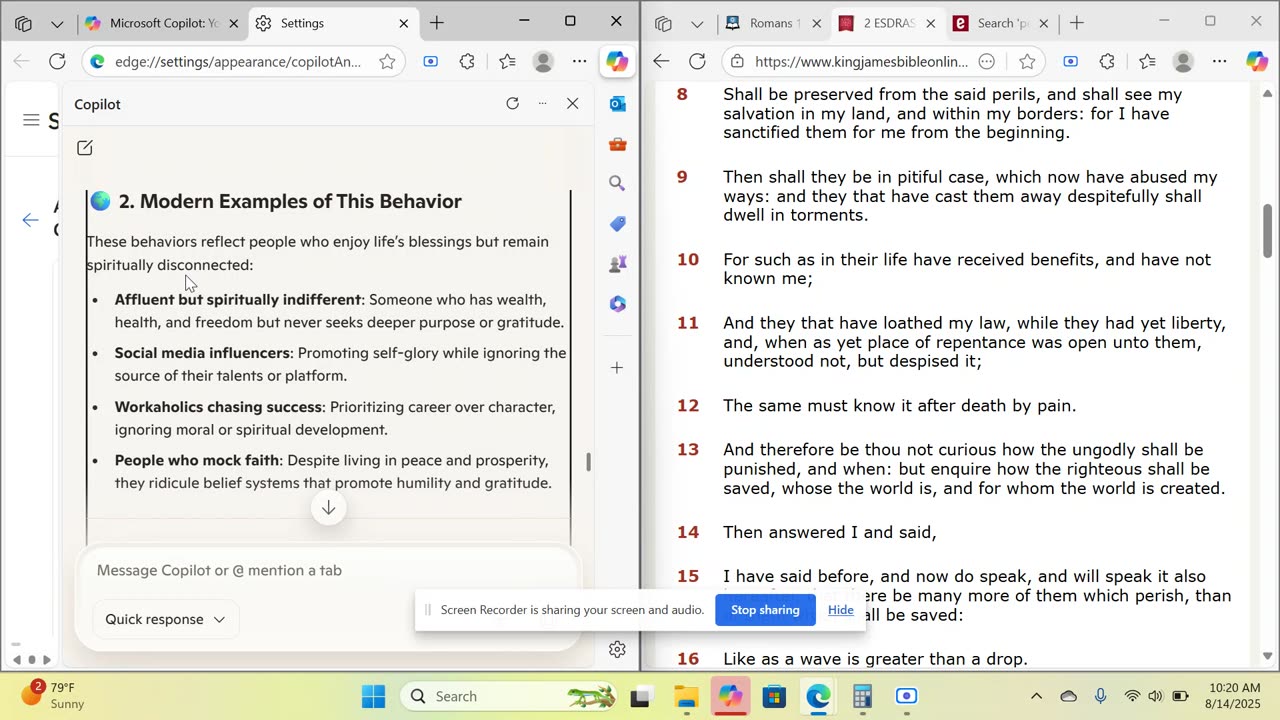The width and height of the screenshot is (1280, 720).
Task: Select the 2 ESDRAS tab
Action: pos(887,23)
